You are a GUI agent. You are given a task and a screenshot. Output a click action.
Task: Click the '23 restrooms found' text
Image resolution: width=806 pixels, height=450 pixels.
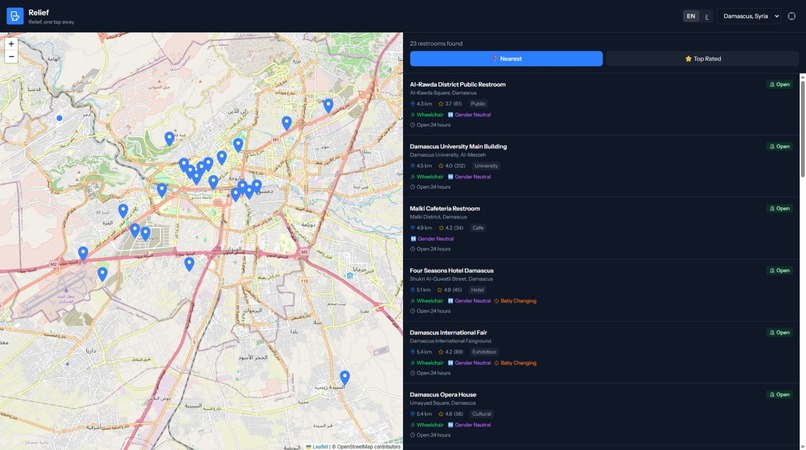(436, 44)
